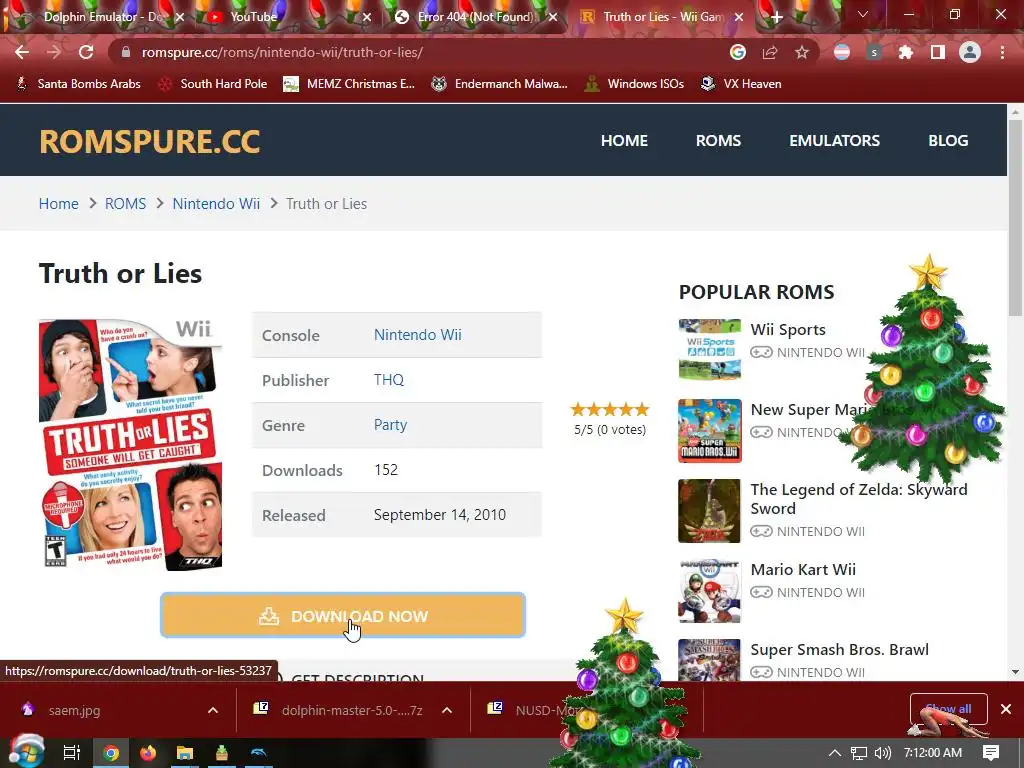Image resolution: width=1024 pixels, height=768 pixels.
Task: Close the Error 404 tab
Action: click(x=553, y=17)
